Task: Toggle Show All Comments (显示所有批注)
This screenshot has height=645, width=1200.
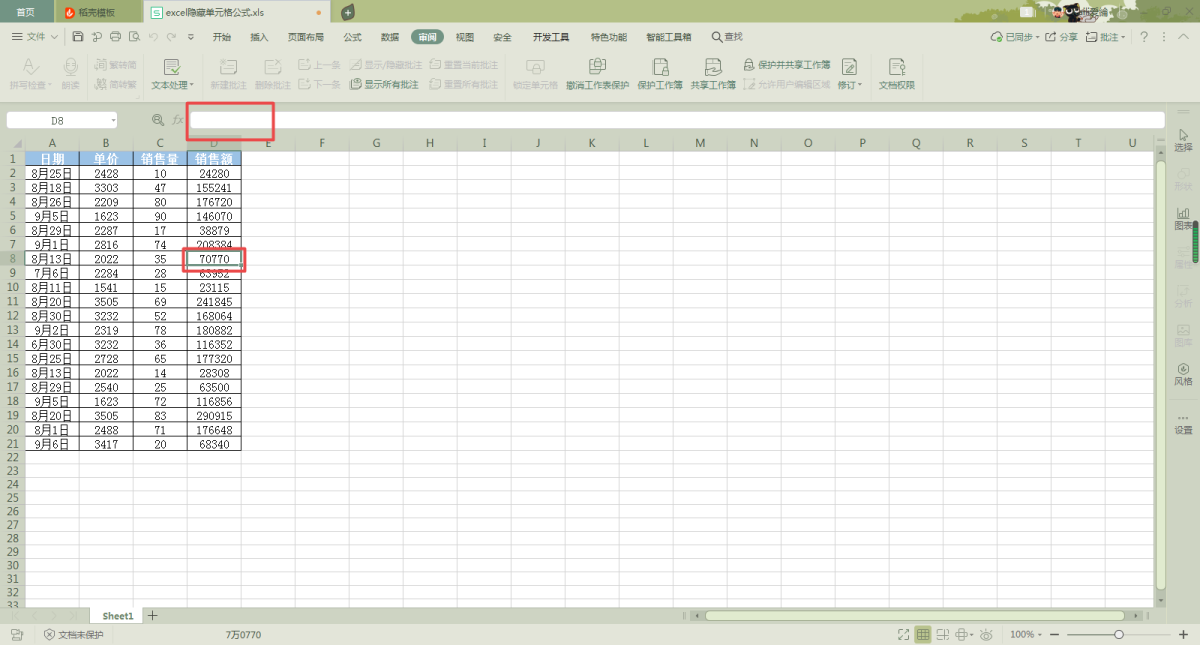Action: pos(384,85)
